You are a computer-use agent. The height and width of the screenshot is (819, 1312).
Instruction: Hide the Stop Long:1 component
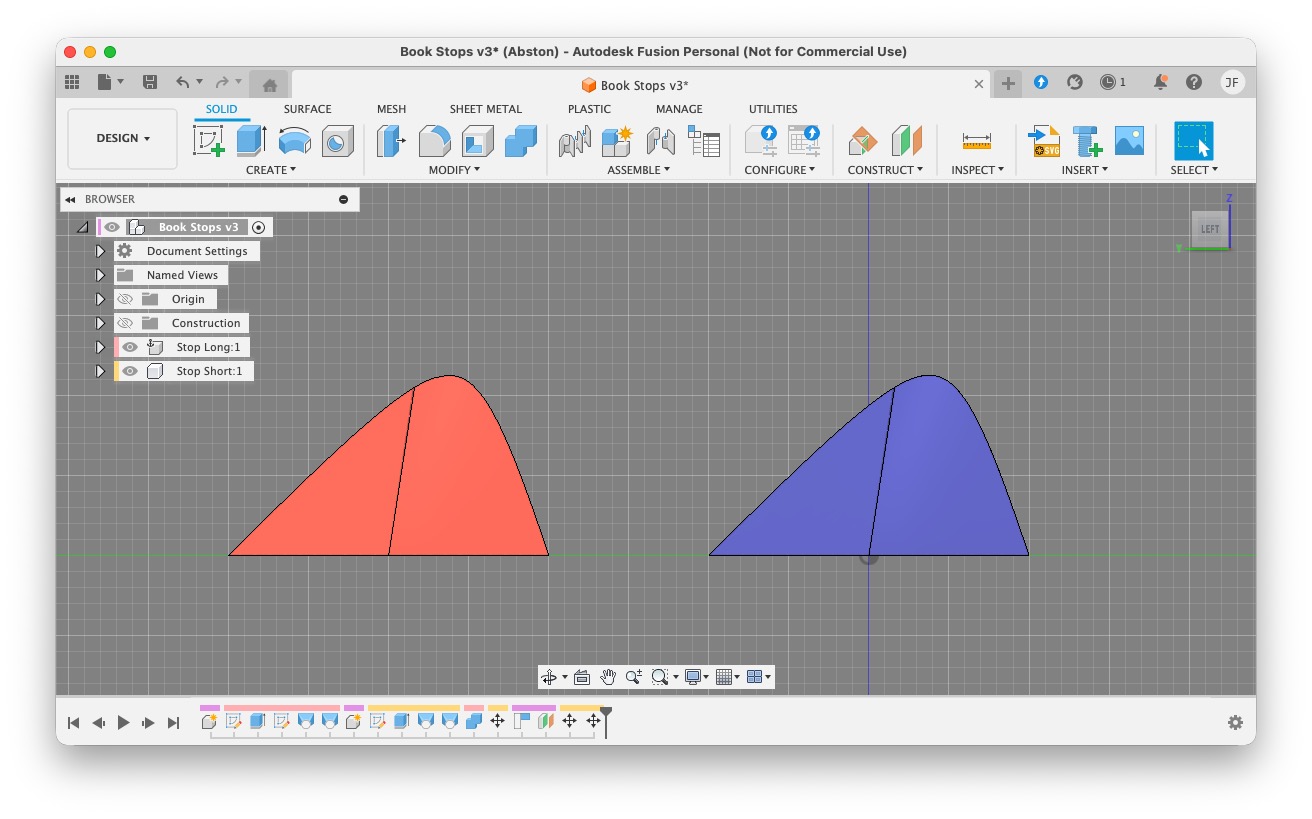pos(130,347)
